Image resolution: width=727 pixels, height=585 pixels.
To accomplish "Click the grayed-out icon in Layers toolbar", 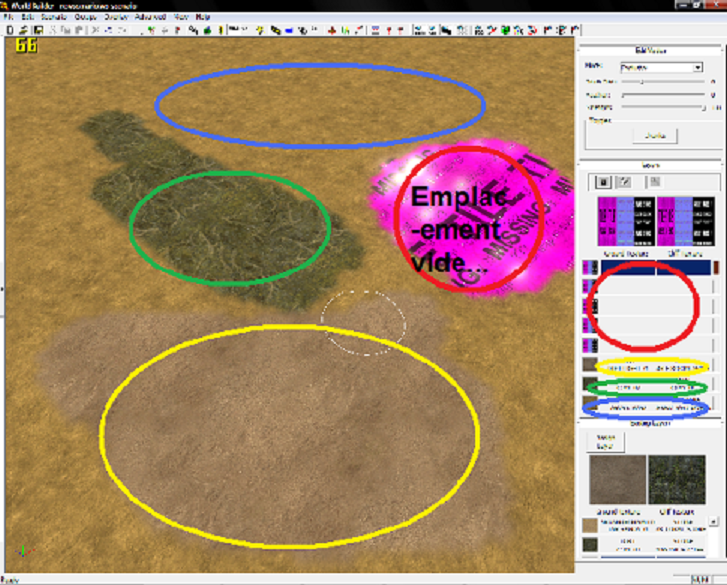I will coord(655,182).
